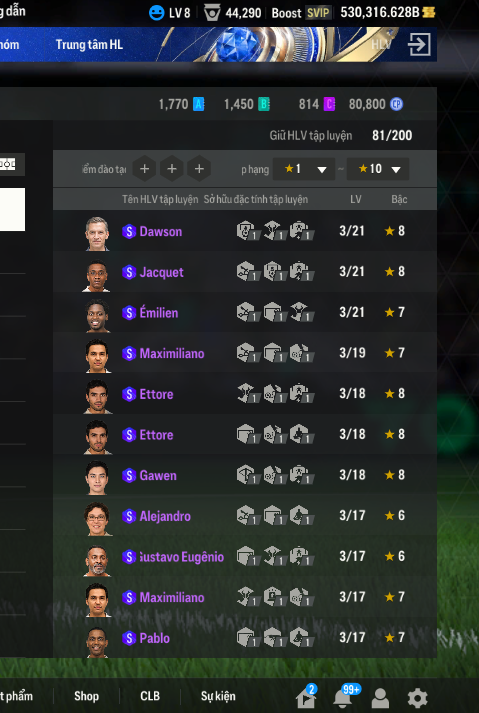Go to the CLB menu

150,696
